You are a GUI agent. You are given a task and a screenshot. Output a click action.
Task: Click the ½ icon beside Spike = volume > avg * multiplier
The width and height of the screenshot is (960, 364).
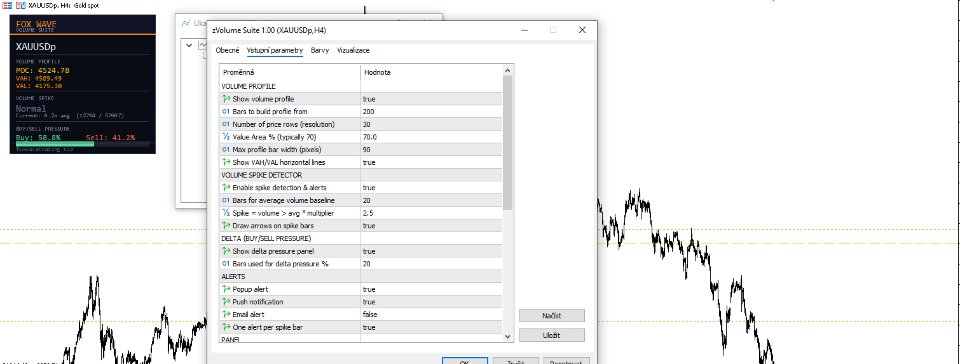(x=226, y=213)
